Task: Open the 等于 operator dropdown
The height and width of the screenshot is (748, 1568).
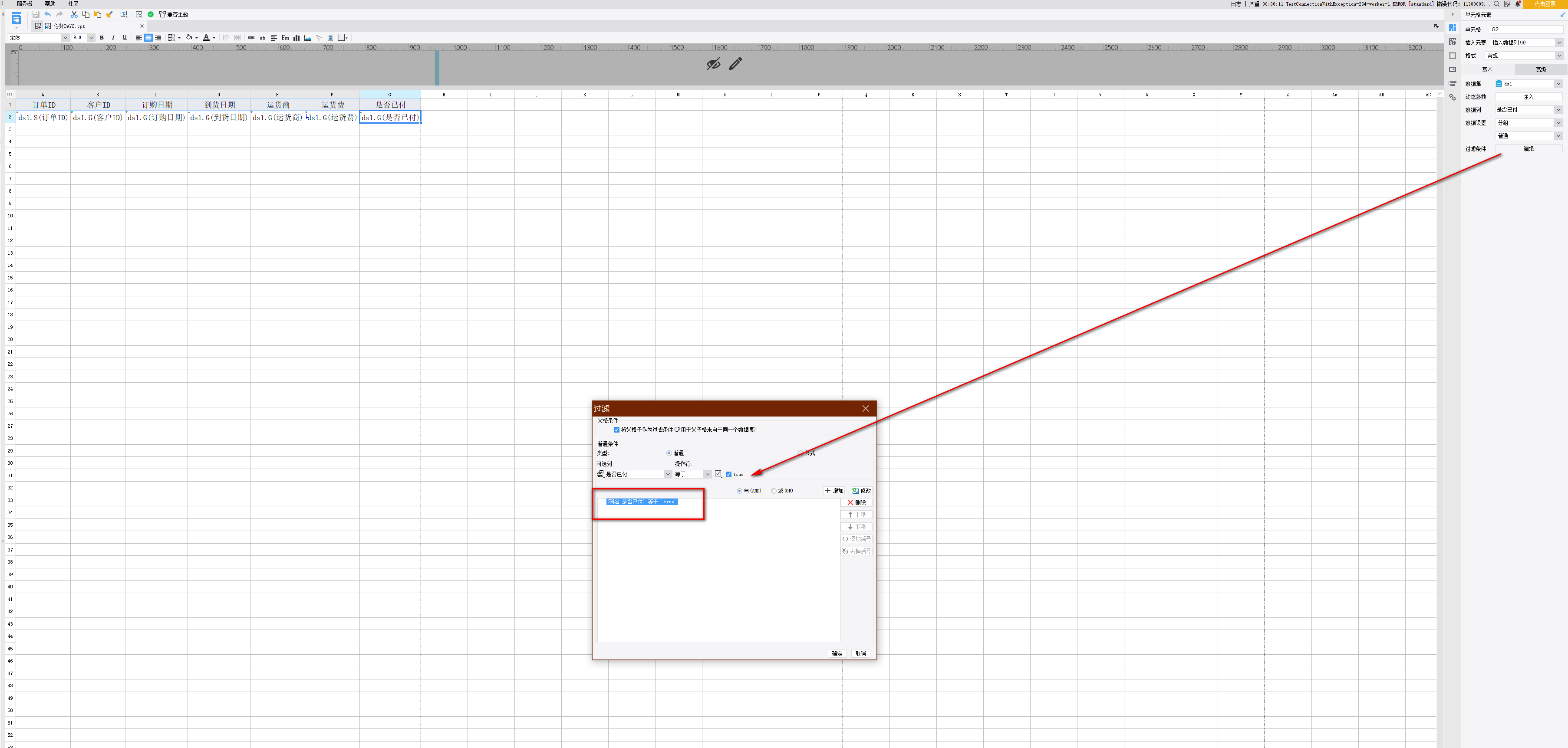Action: (x=707, y=474)
